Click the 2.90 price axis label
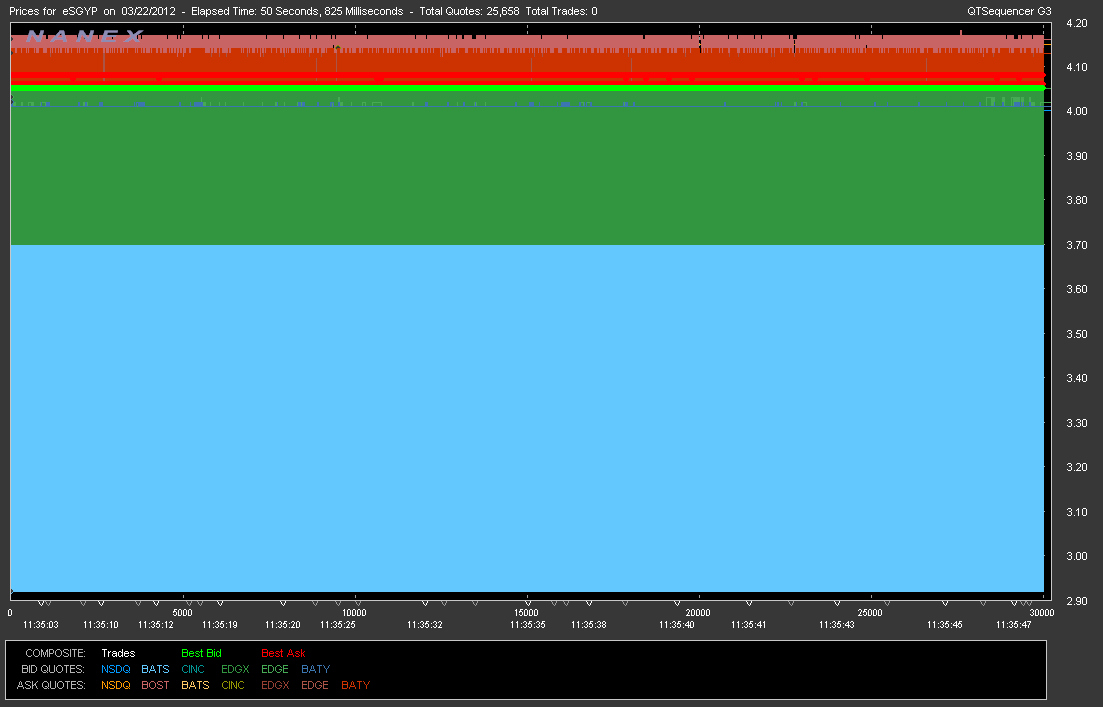The height and width of the screenshot is (707, 1103). coord(1077,601)
